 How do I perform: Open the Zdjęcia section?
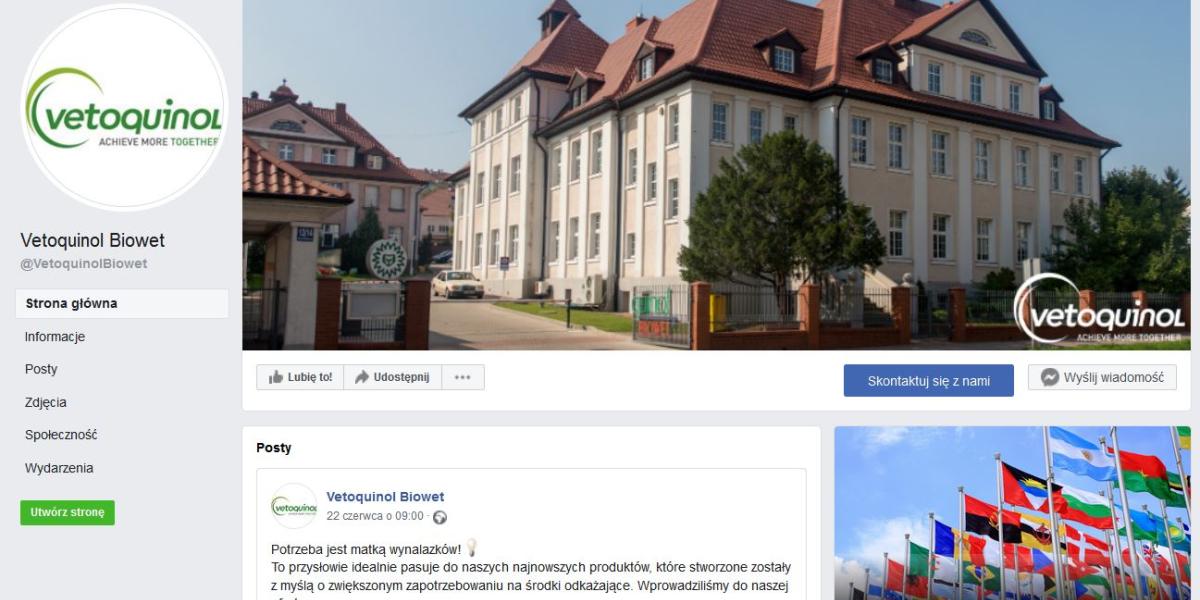pos(46,402)
